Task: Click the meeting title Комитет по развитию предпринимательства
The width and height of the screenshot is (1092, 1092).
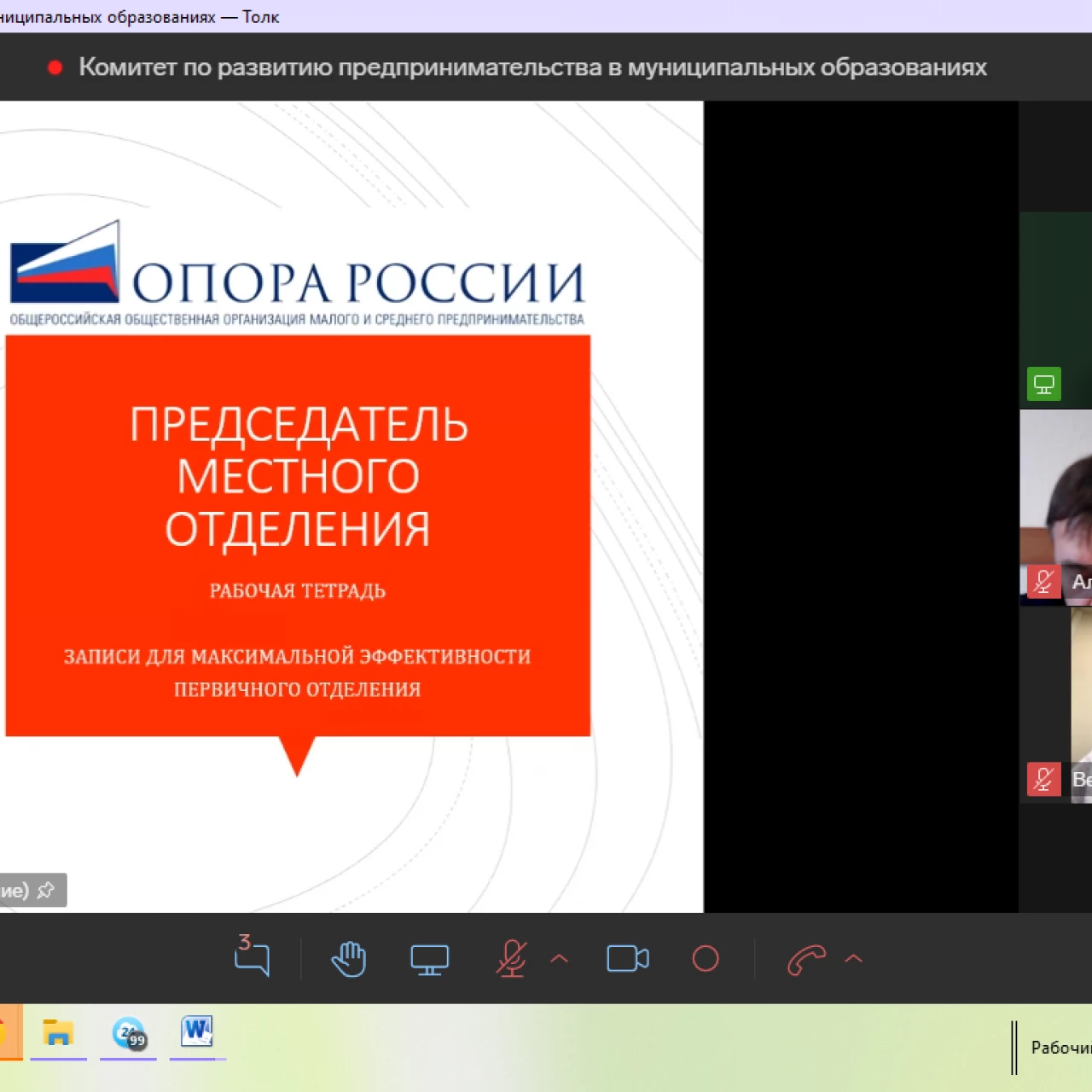Action: [x=532, y=67]
